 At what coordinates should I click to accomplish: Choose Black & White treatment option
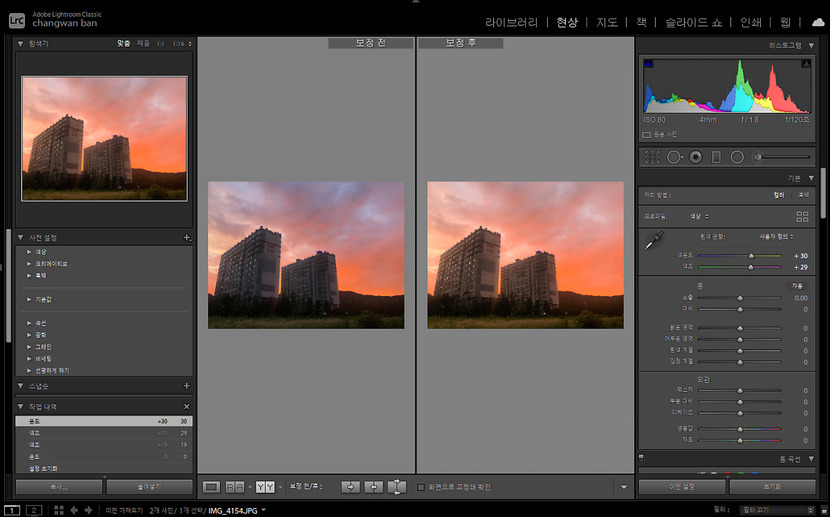click(x=804, y=195)
